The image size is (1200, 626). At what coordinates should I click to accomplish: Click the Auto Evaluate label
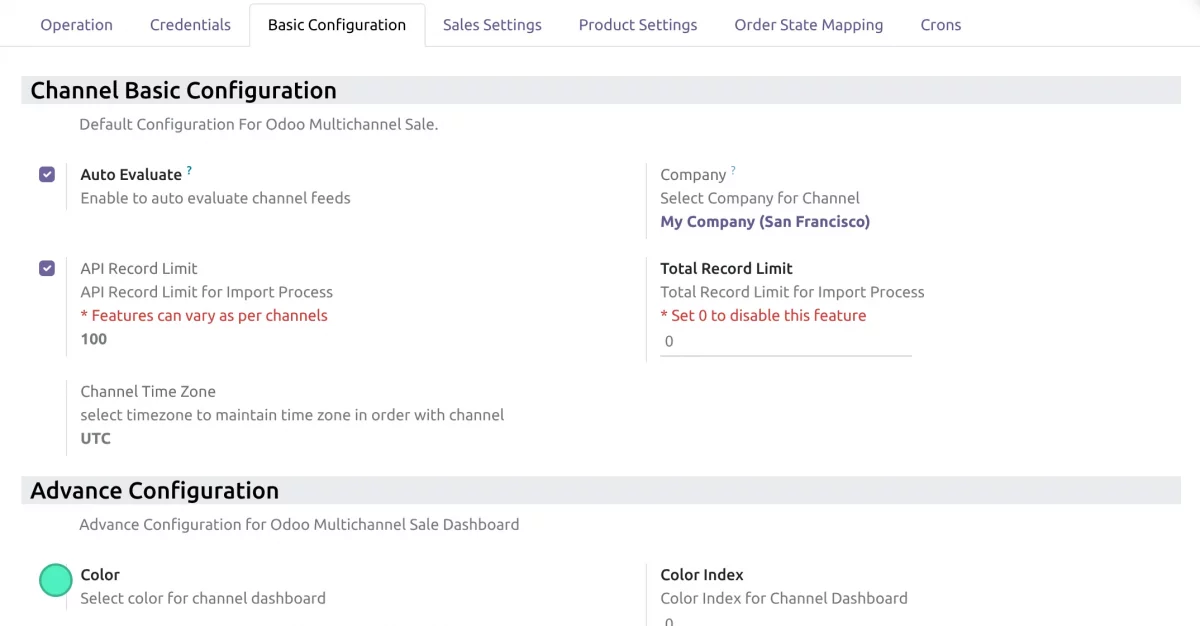click(x=131, y=175)
